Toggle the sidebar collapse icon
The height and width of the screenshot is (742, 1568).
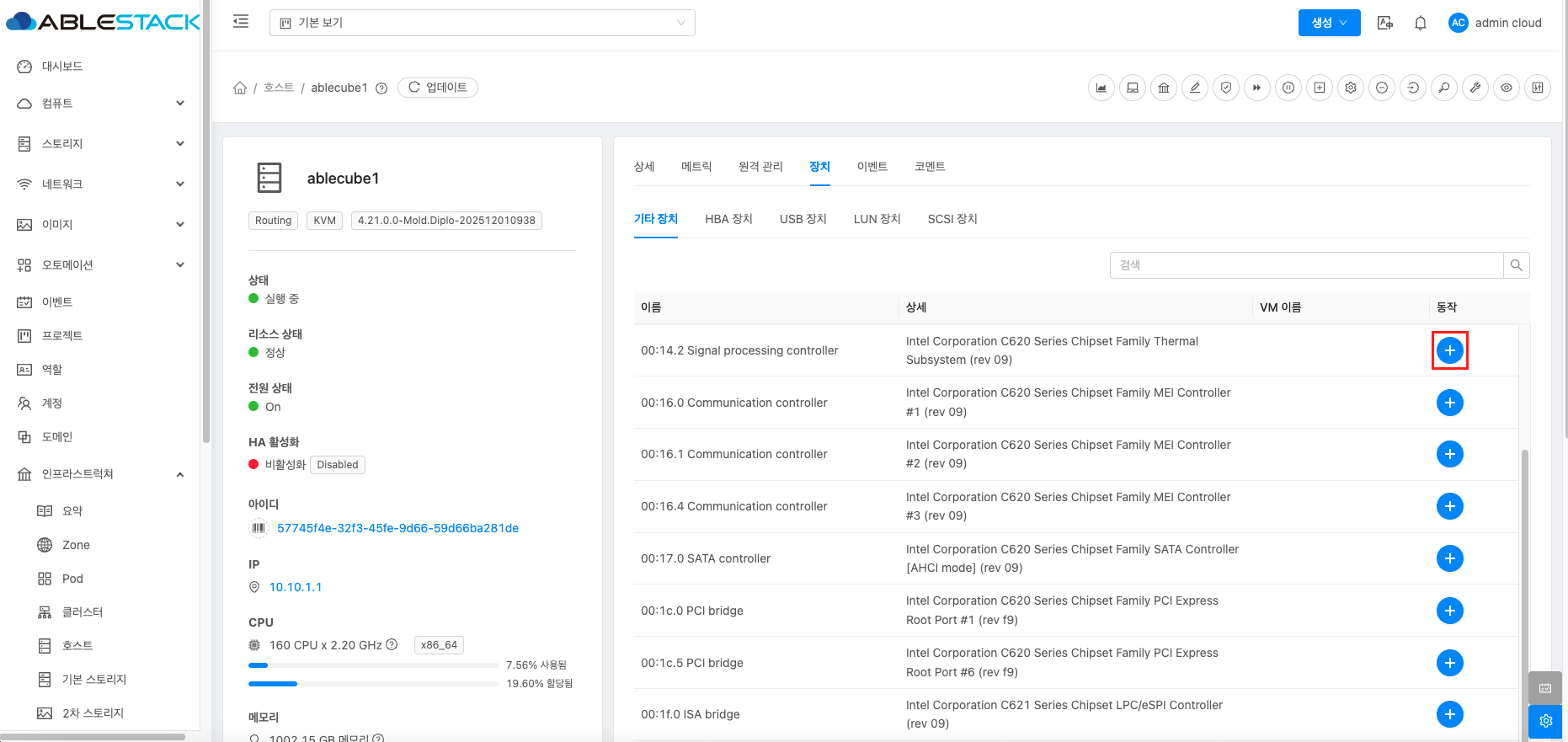click(241, 22)
